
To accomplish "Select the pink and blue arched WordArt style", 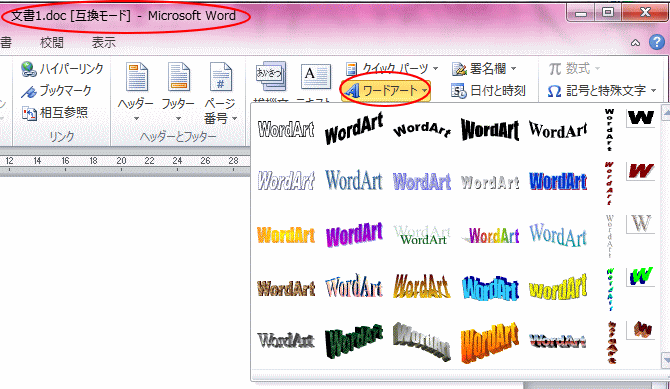I will 354,286.
